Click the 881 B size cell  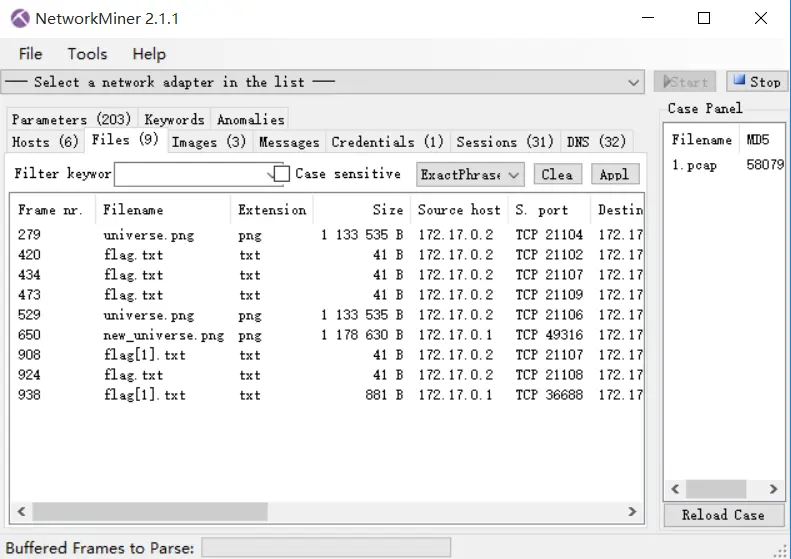(384, 395)
